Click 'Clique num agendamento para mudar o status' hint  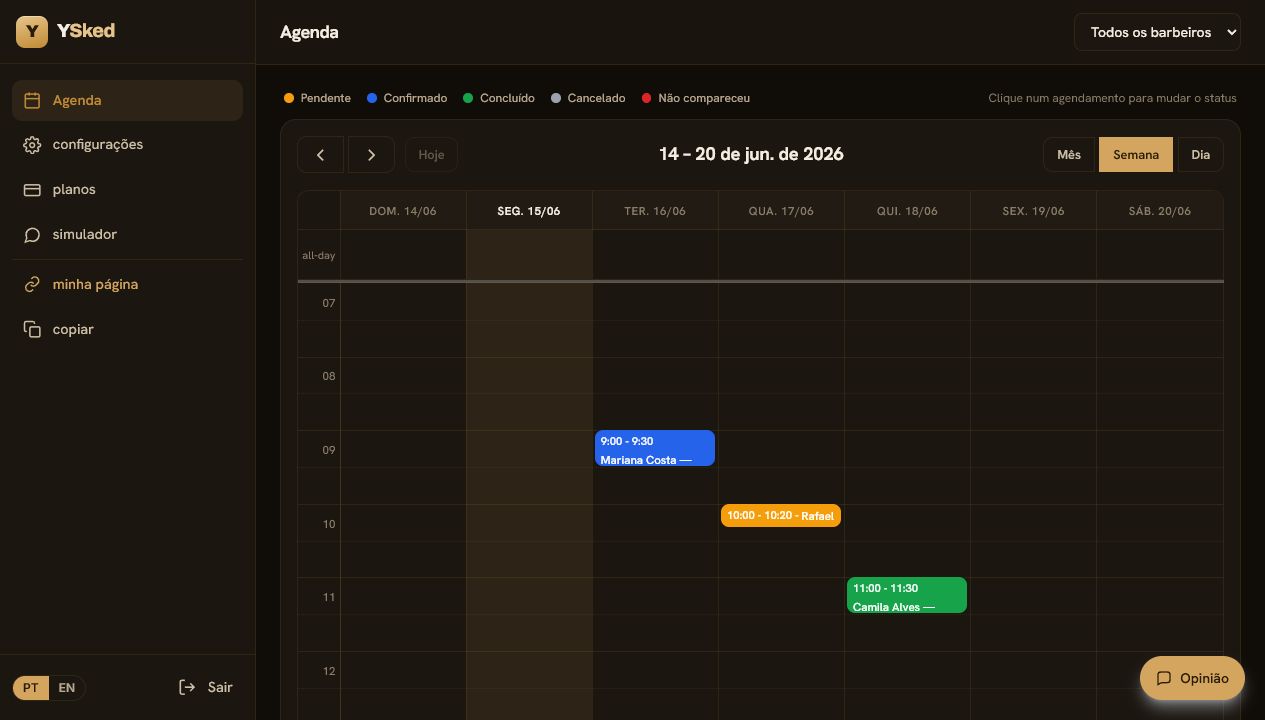click(1112, 98)
